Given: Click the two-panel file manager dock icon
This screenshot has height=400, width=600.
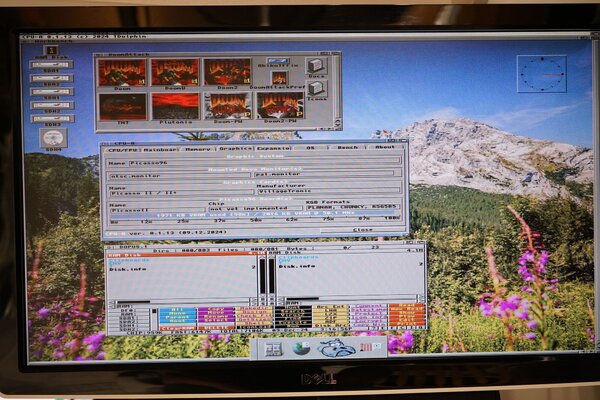Looking at the screenshot, I should pos(273,349).
